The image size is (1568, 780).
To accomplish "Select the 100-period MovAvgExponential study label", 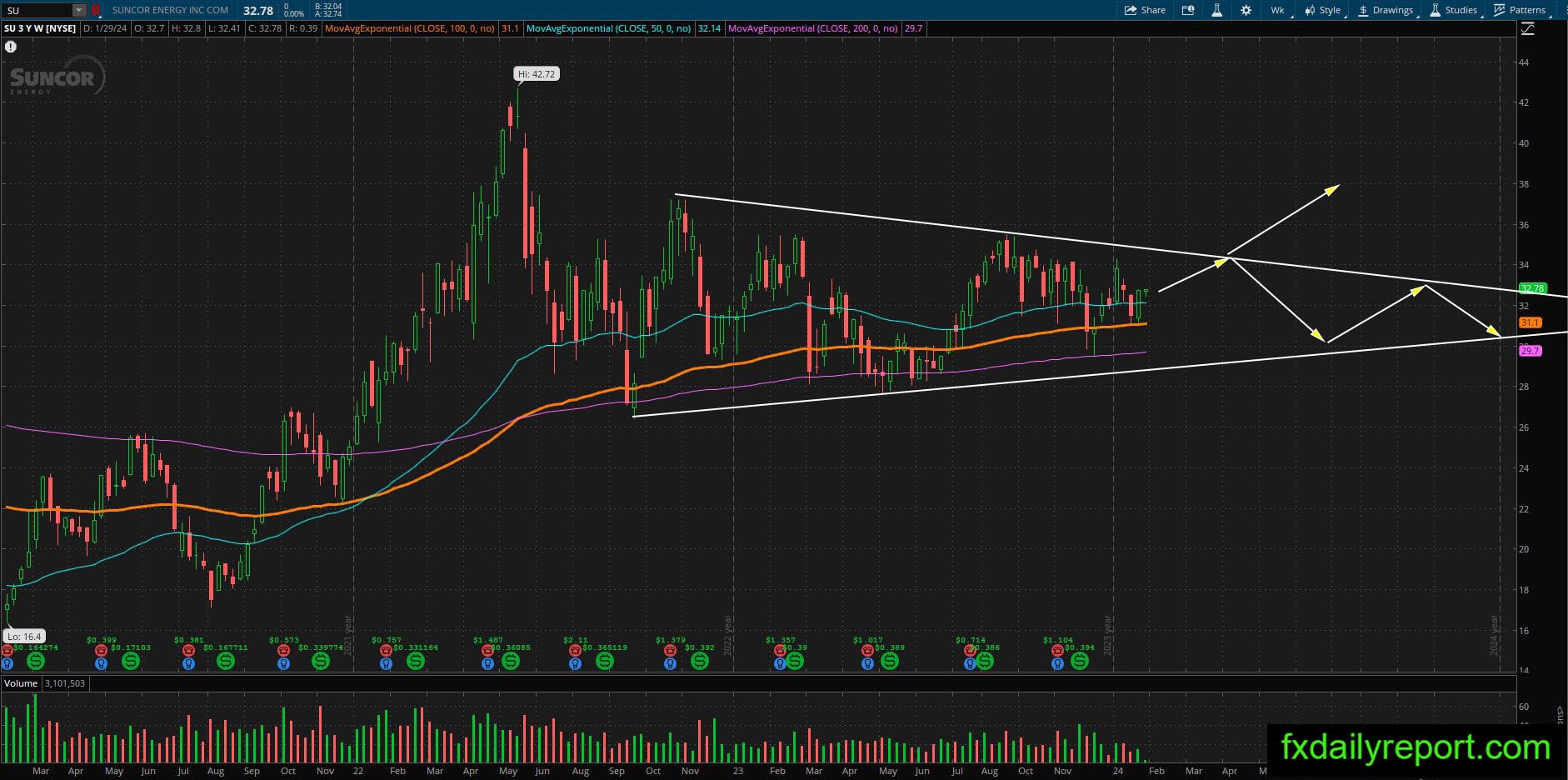I will point(412,28).
